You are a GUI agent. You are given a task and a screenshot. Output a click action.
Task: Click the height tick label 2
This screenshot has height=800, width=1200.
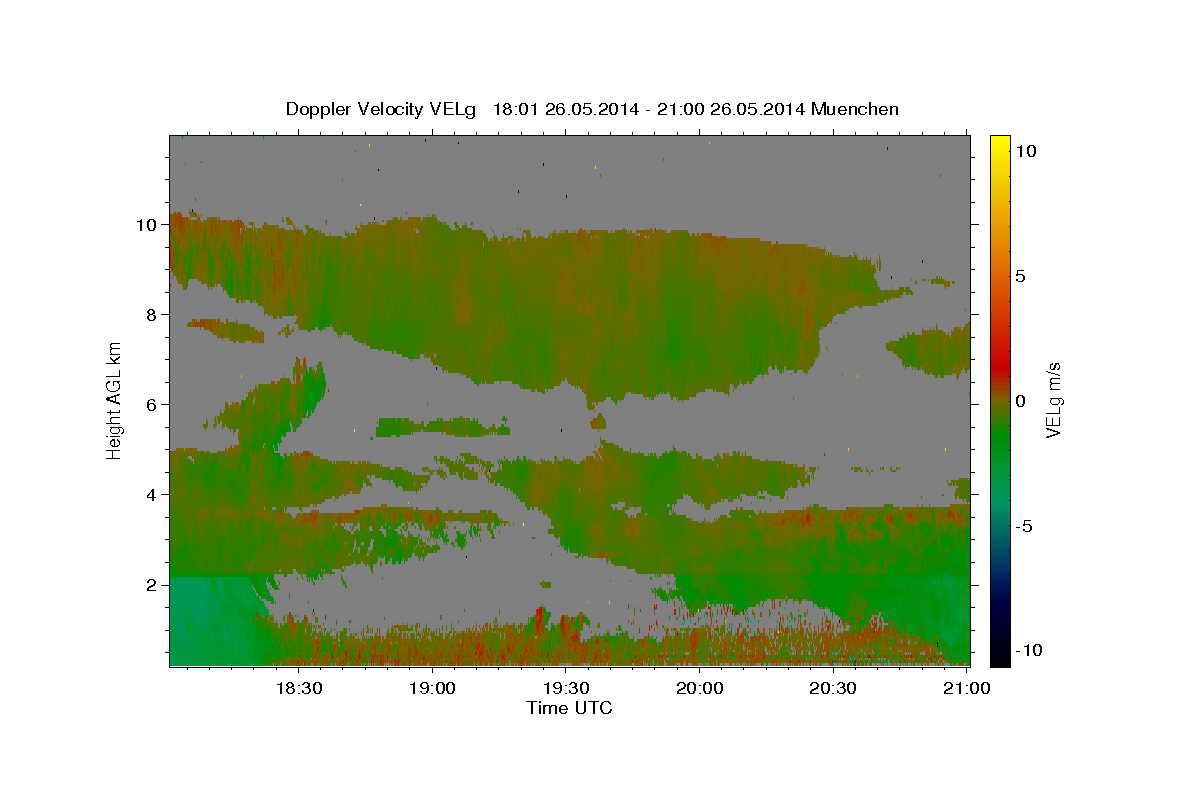coord(153,585)
